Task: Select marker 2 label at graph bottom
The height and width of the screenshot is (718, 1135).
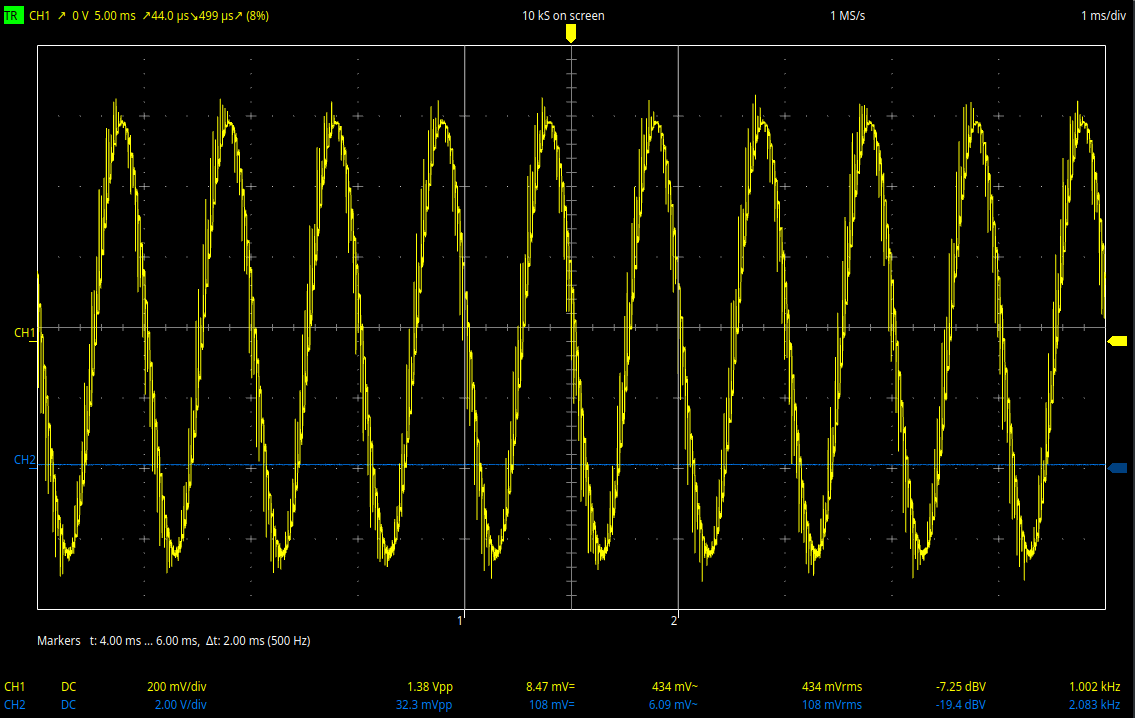Action: (x=674, y=621)
